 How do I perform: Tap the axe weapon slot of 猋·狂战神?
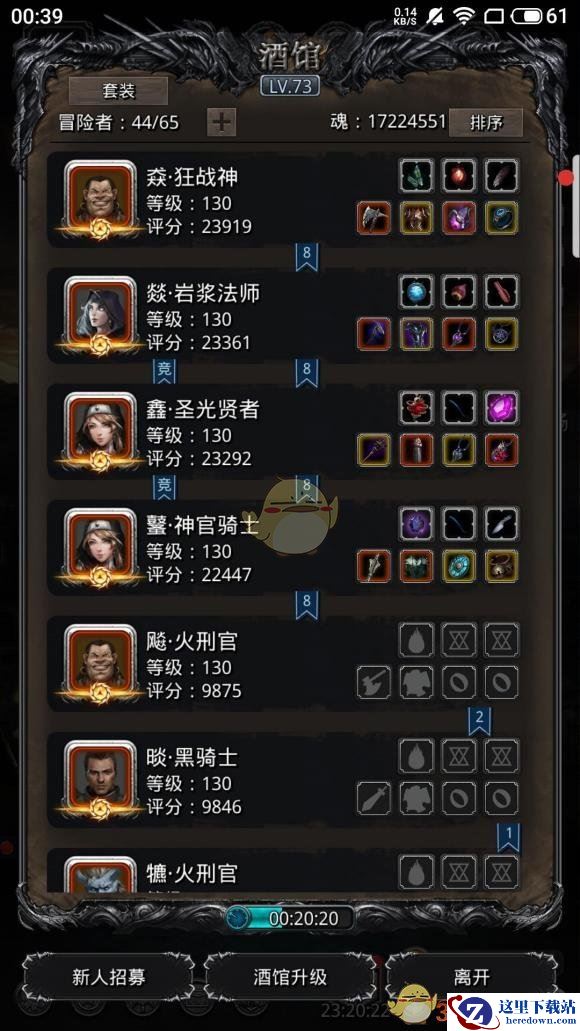pos(374,218)
